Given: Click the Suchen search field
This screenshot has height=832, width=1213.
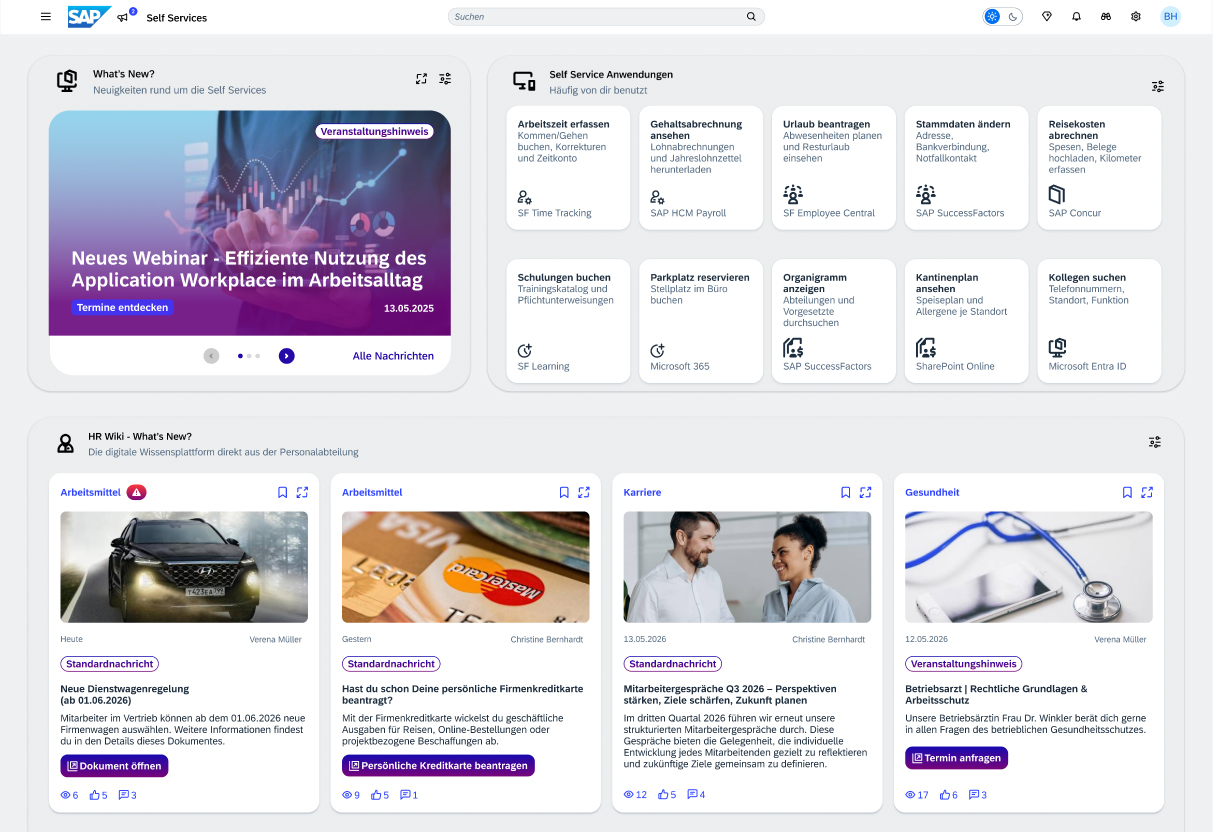Looking at the screenshot, I should point(598,17).
